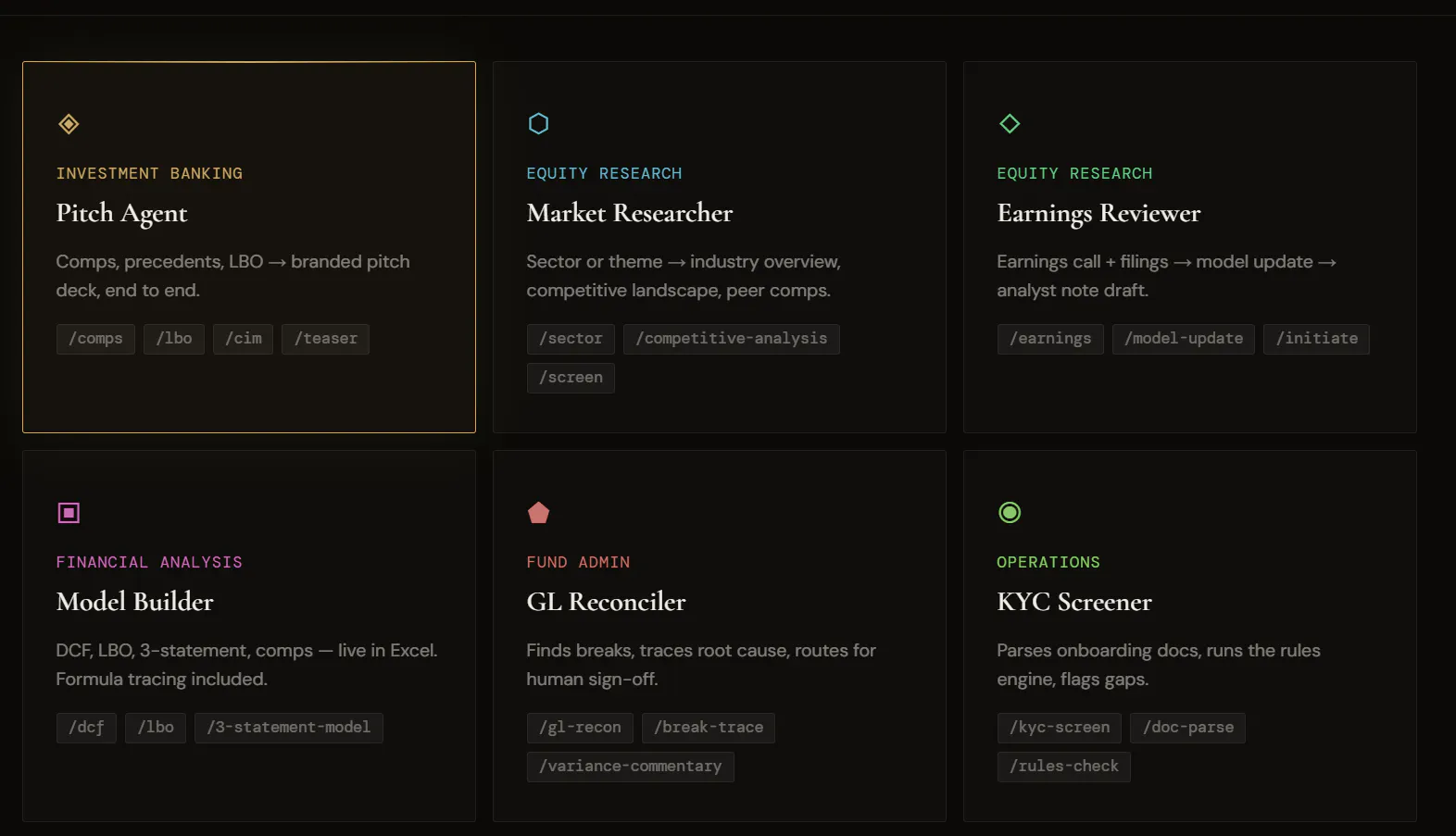Click the pink square Model Builder icon

(69, 513)
